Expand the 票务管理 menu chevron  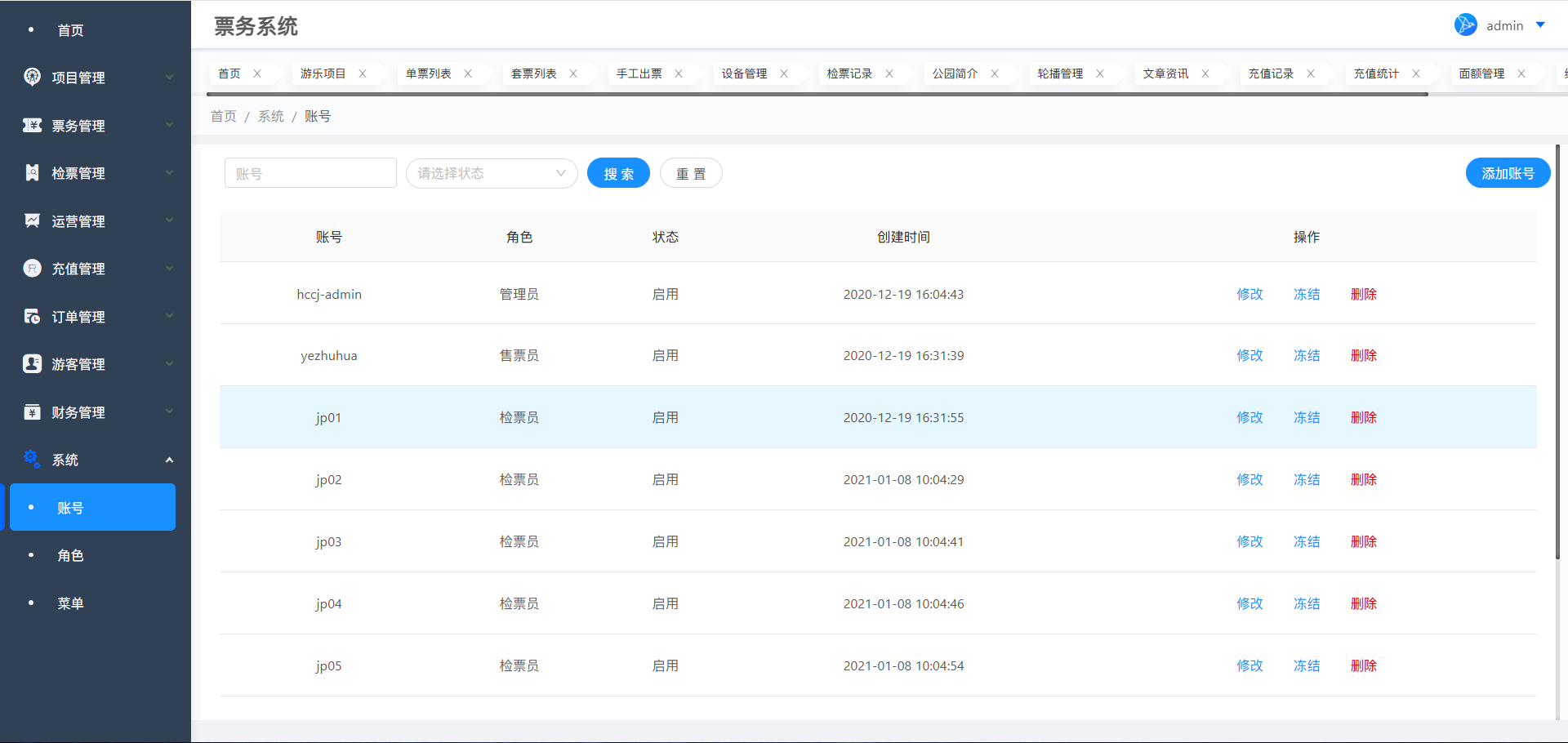tap(169, 125)
